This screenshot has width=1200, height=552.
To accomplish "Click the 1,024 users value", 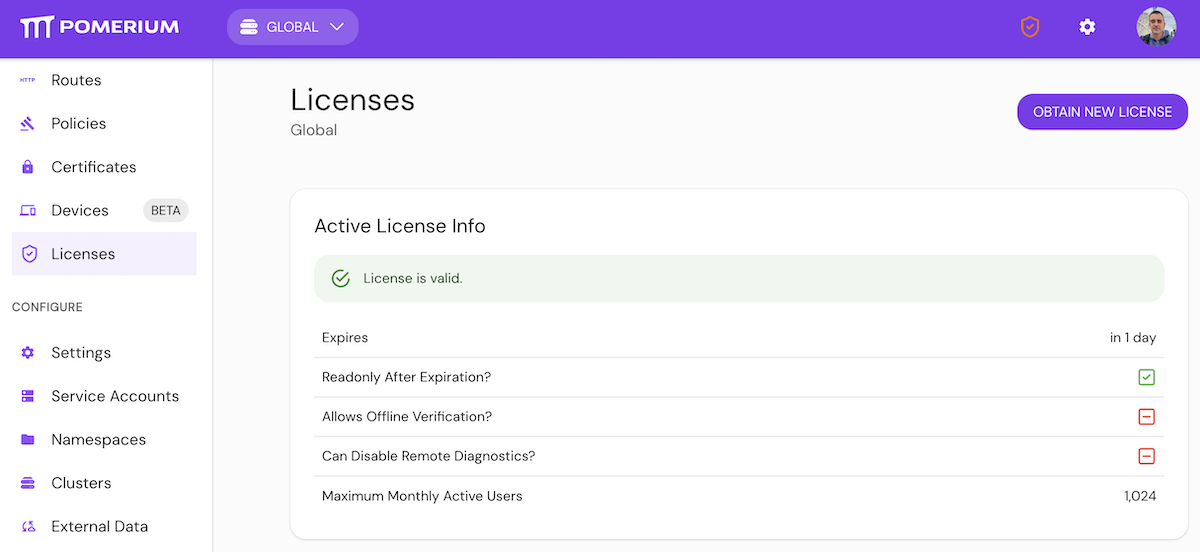I will tap(1140, 496).
